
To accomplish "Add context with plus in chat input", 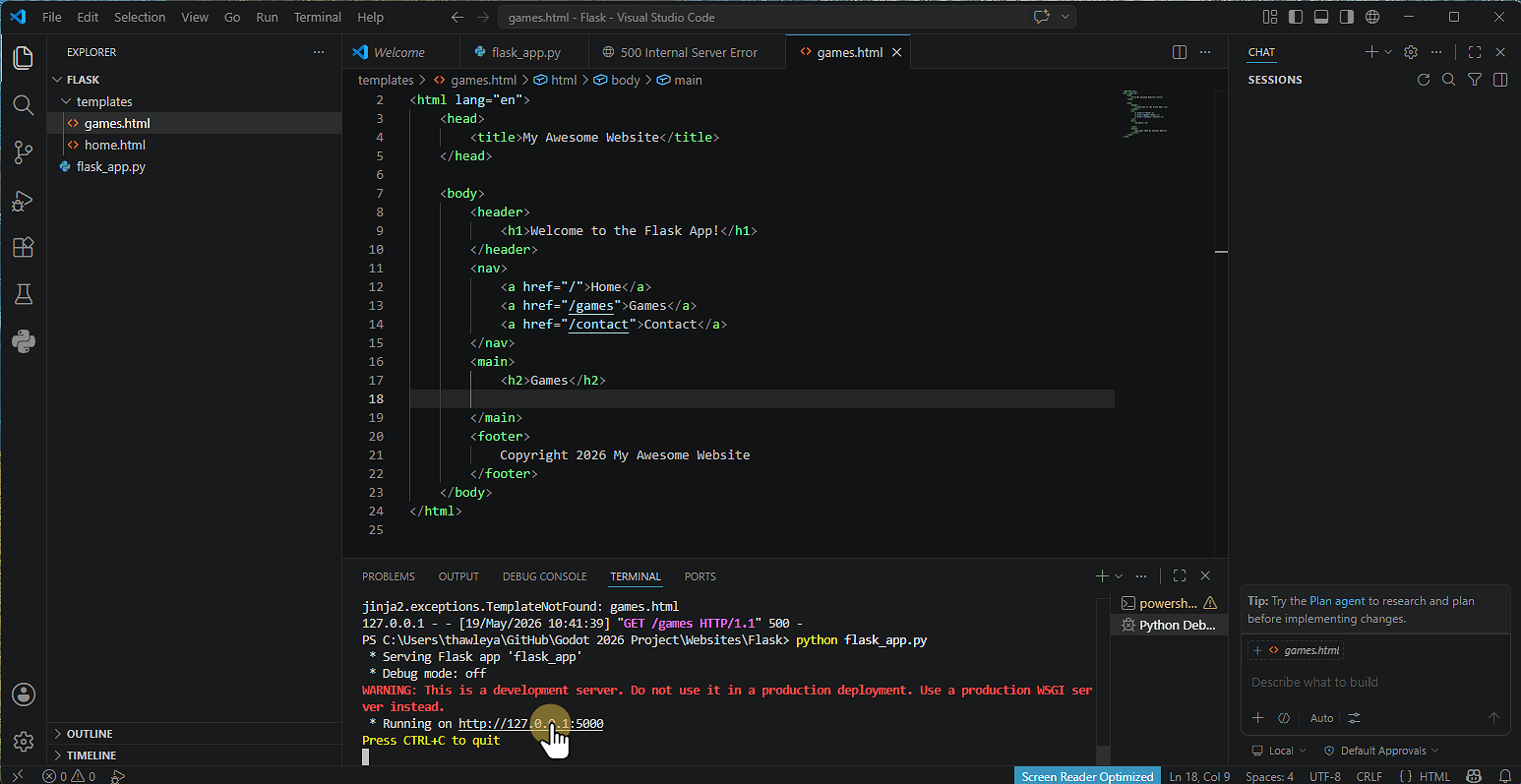I will click(x=1257, y=718).
